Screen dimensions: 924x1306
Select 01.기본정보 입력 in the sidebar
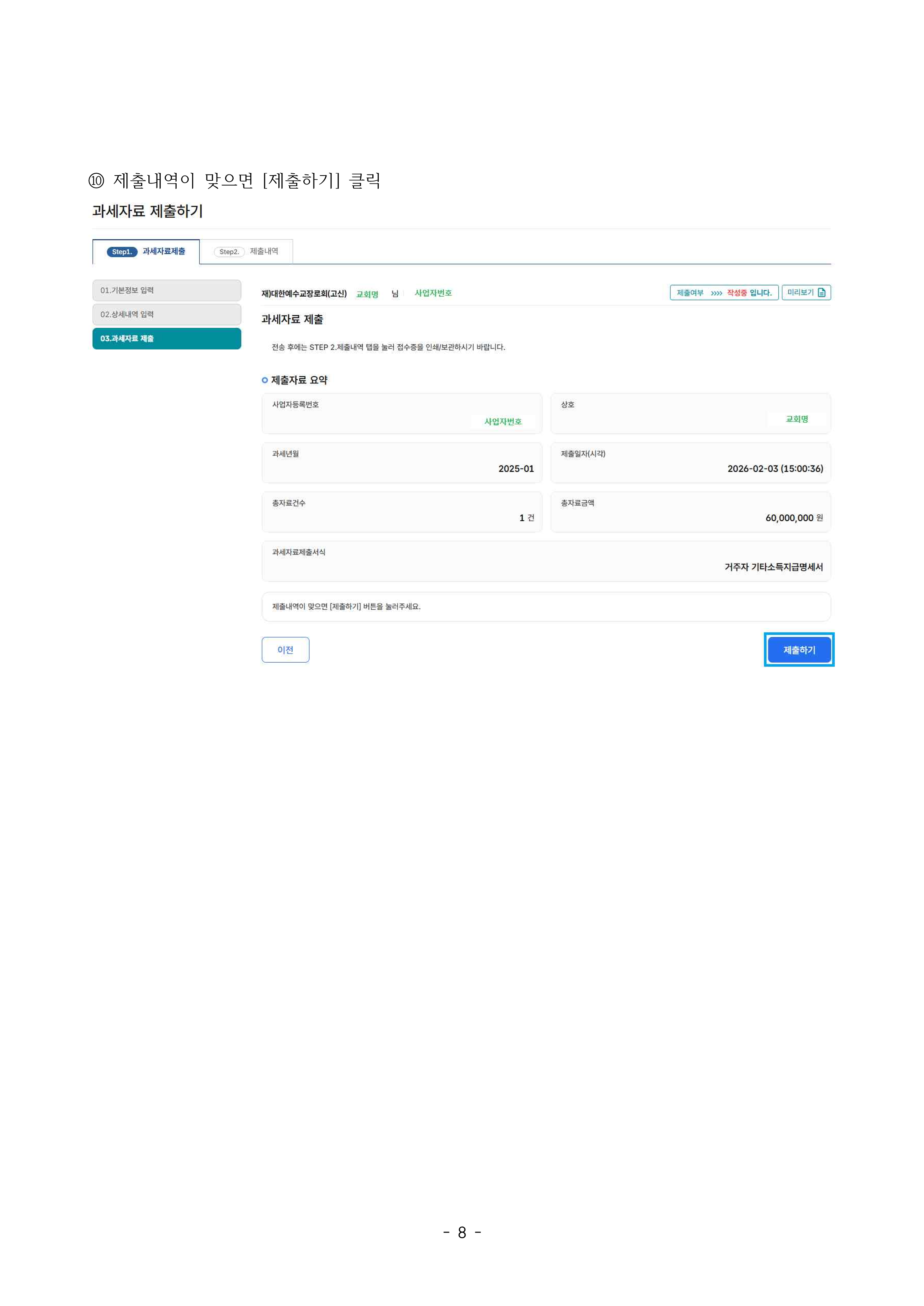pyautogui.click(x=166, y=290)
